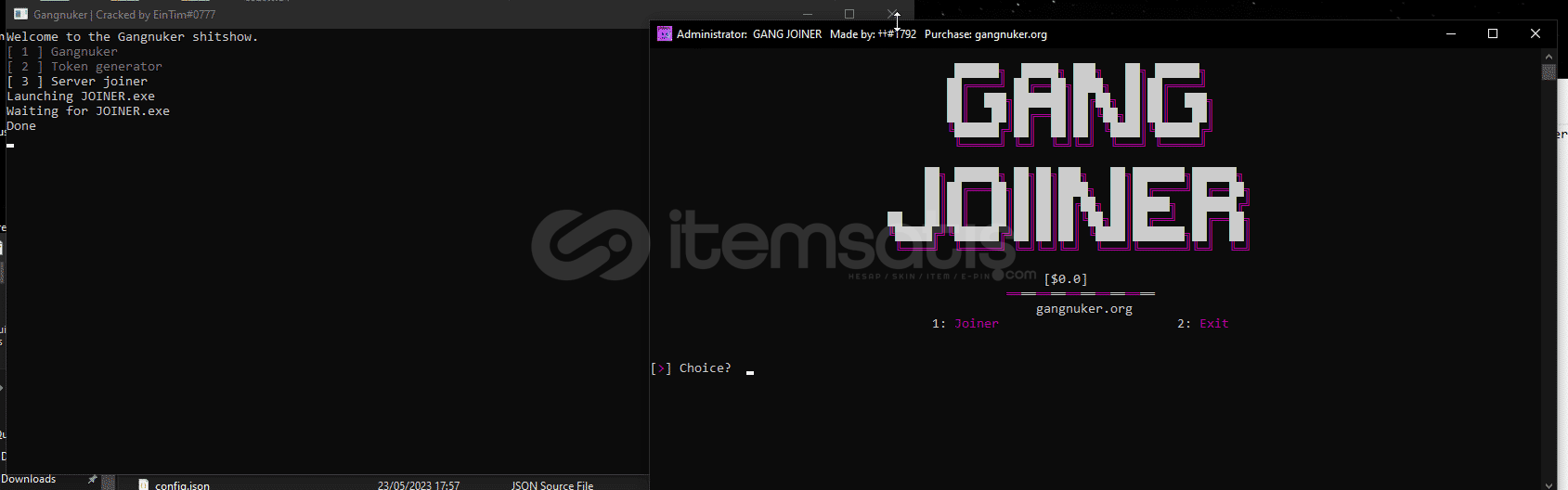This screenshot has width=1568, height=490.
Task: Click the pin icon next to Downloads
Action: coord(92,480)
